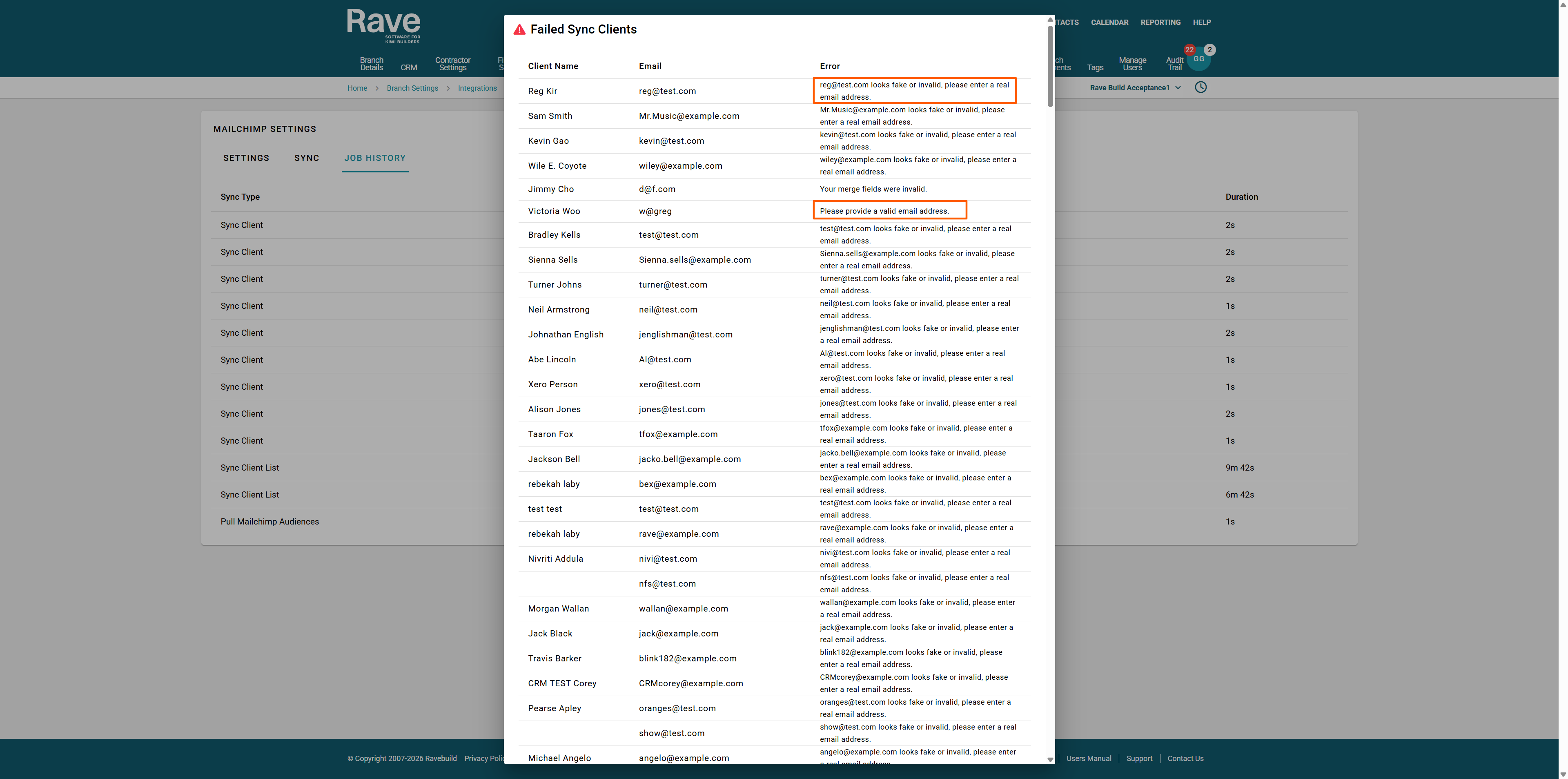Click the dialog scrollbar up arrow
The height and width of the screenshot is (779, 1568).
tap(1050, 20)
